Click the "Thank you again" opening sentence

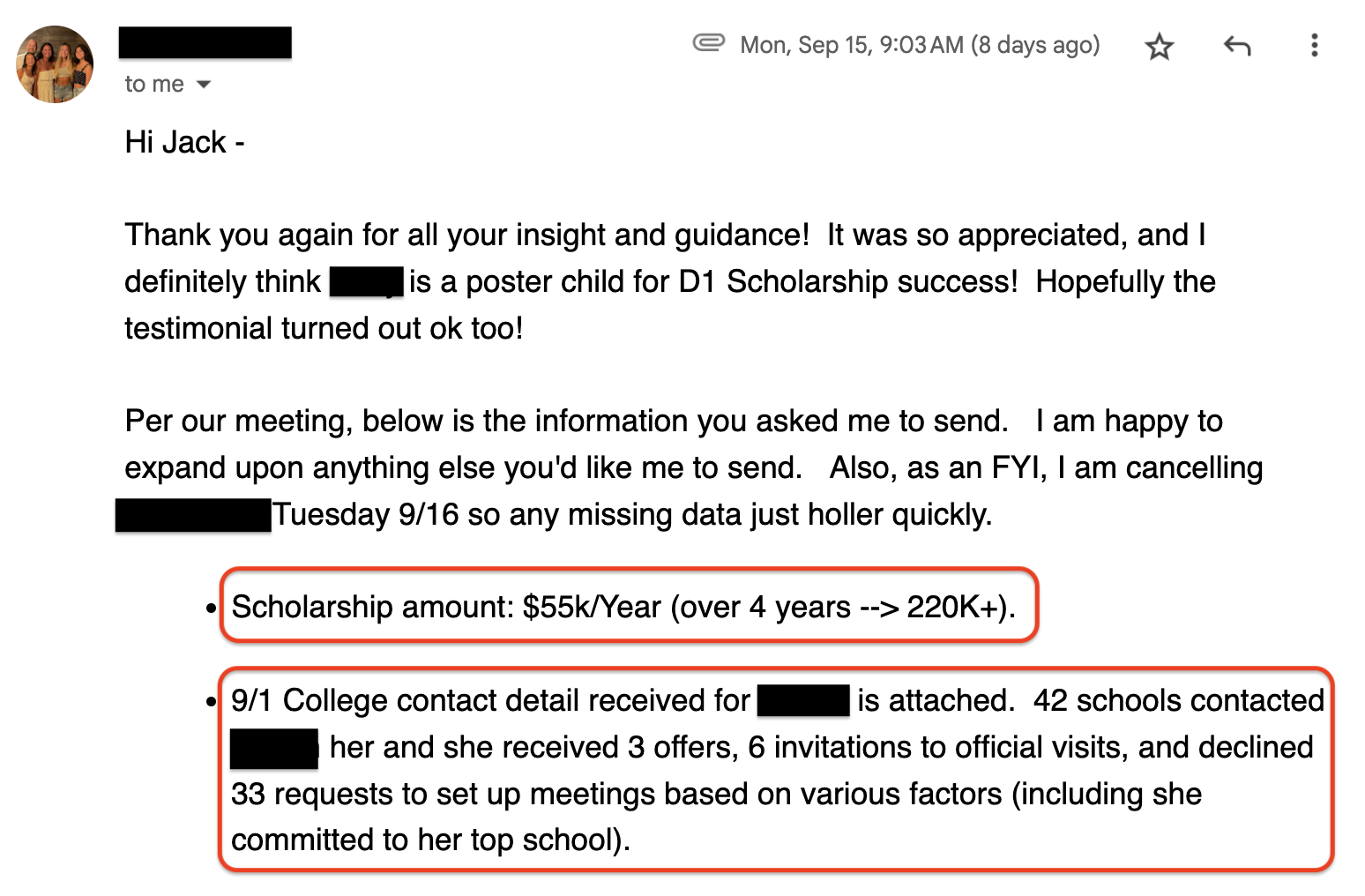coord(466,235)
